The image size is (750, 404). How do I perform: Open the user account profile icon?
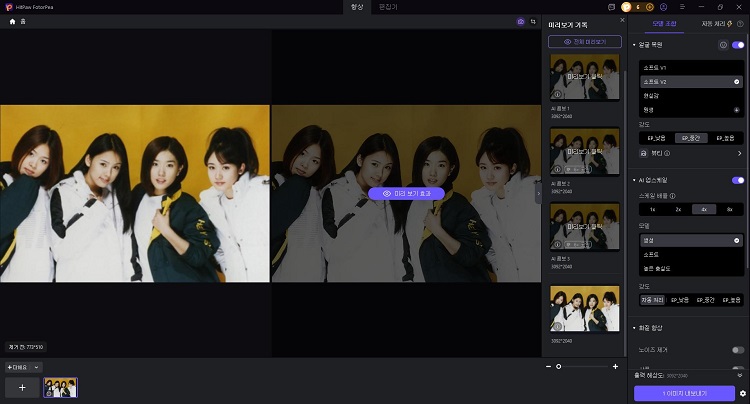tap(663, 7)
